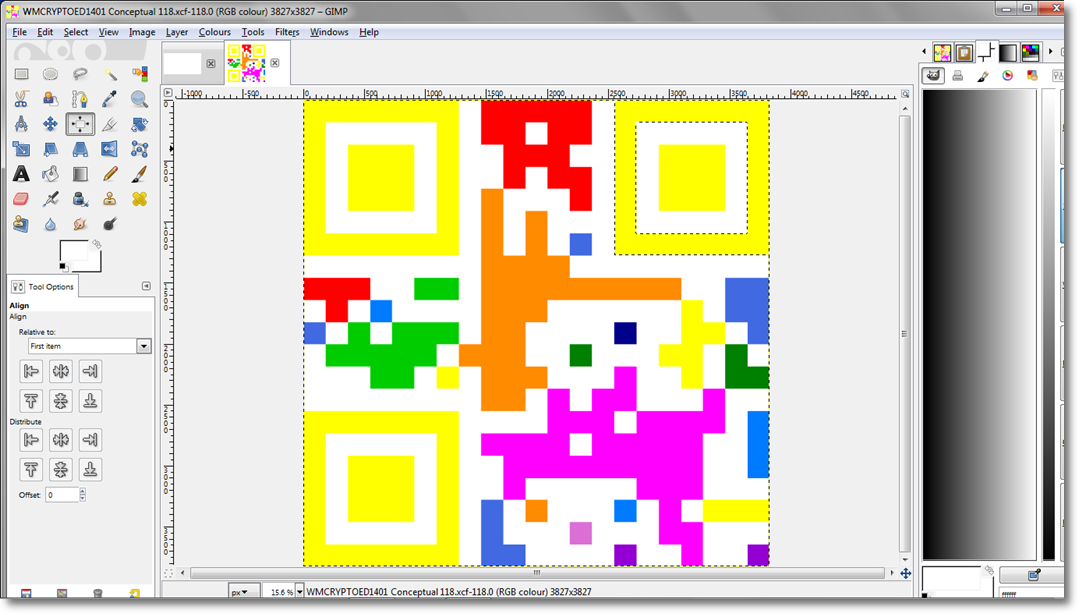
Task: Open the Colours menu
Action: click(x=214, y=32)
